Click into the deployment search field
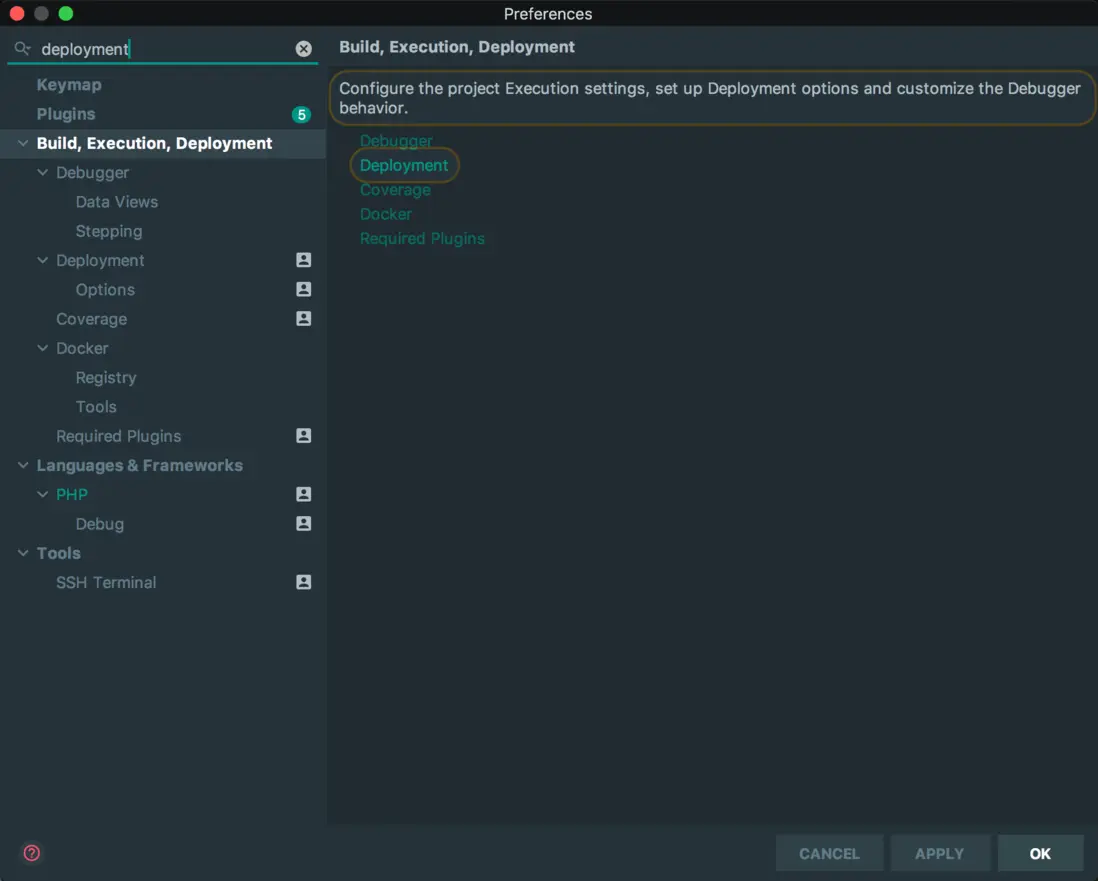 (x=160, y=49)
